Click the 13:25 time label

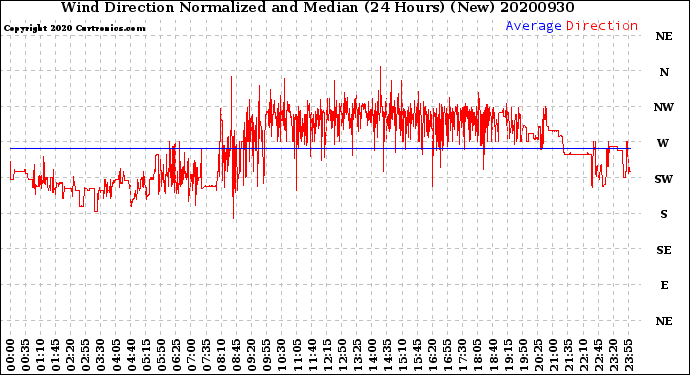[357, 355]
